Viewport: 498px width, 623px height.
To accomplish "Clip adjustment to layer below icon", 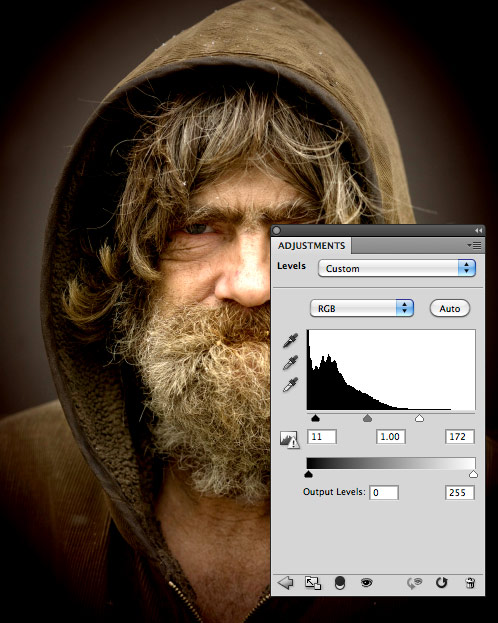I will click(x=340, y=583).
